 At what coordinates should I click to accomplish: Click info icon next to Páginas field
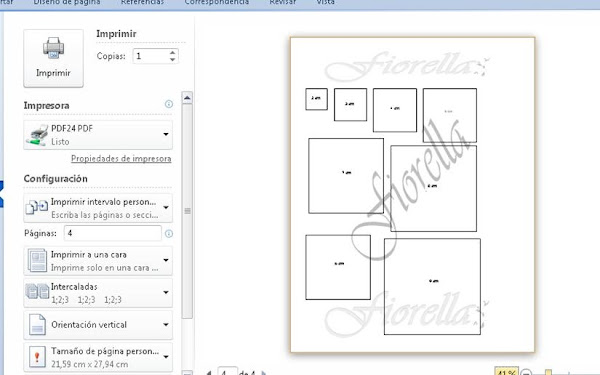point(169,233)
